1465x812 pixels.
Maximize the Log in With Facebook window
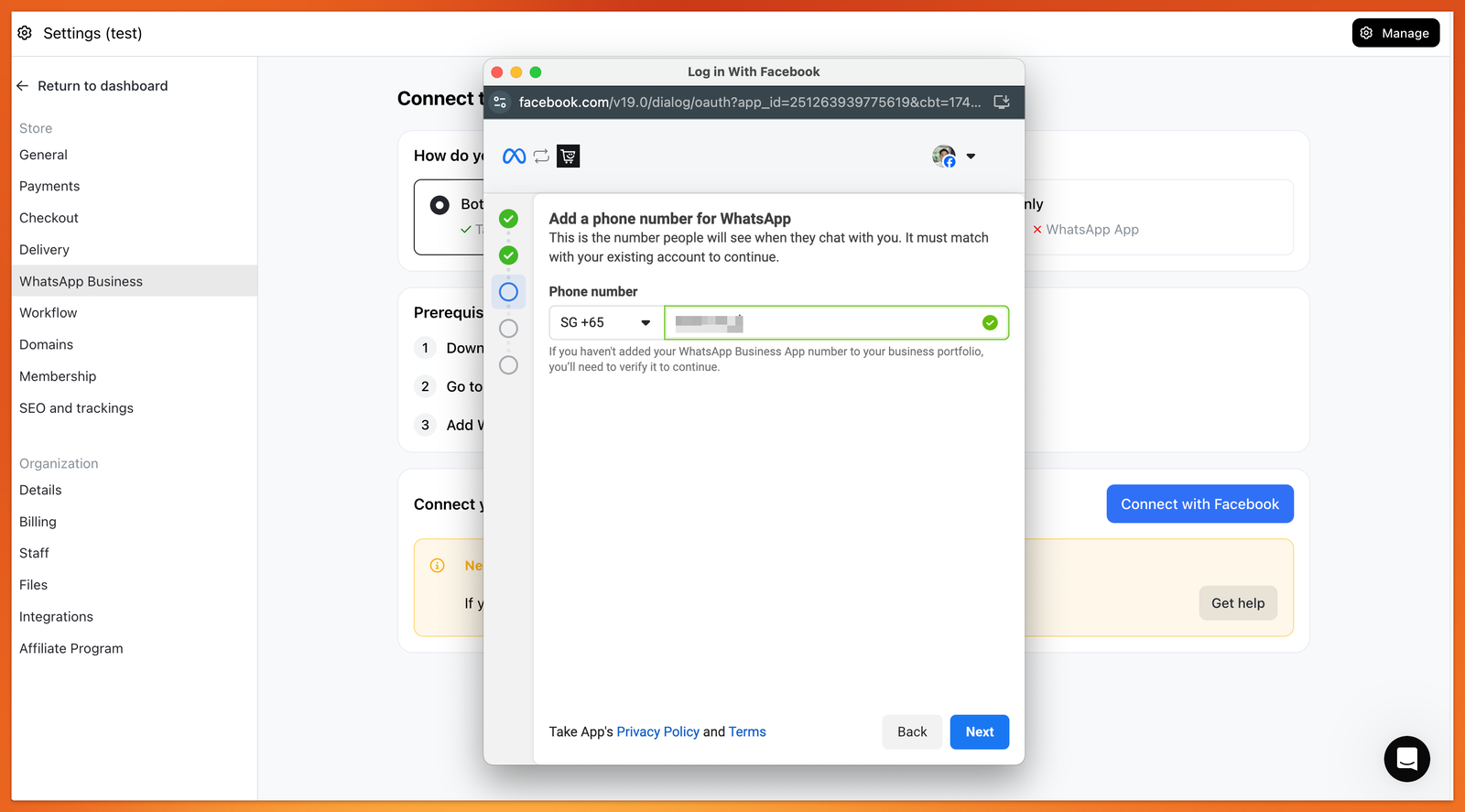pos(536,72)
